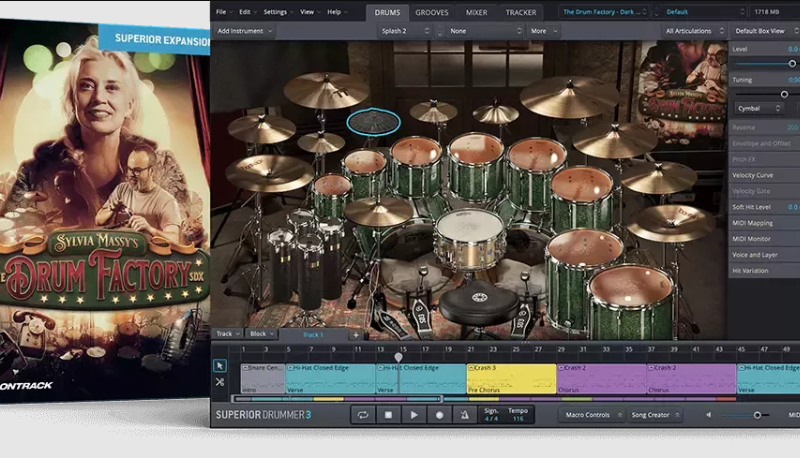Click the brass snare drum in the kit

pyautogui.click(x=470, y=239)
